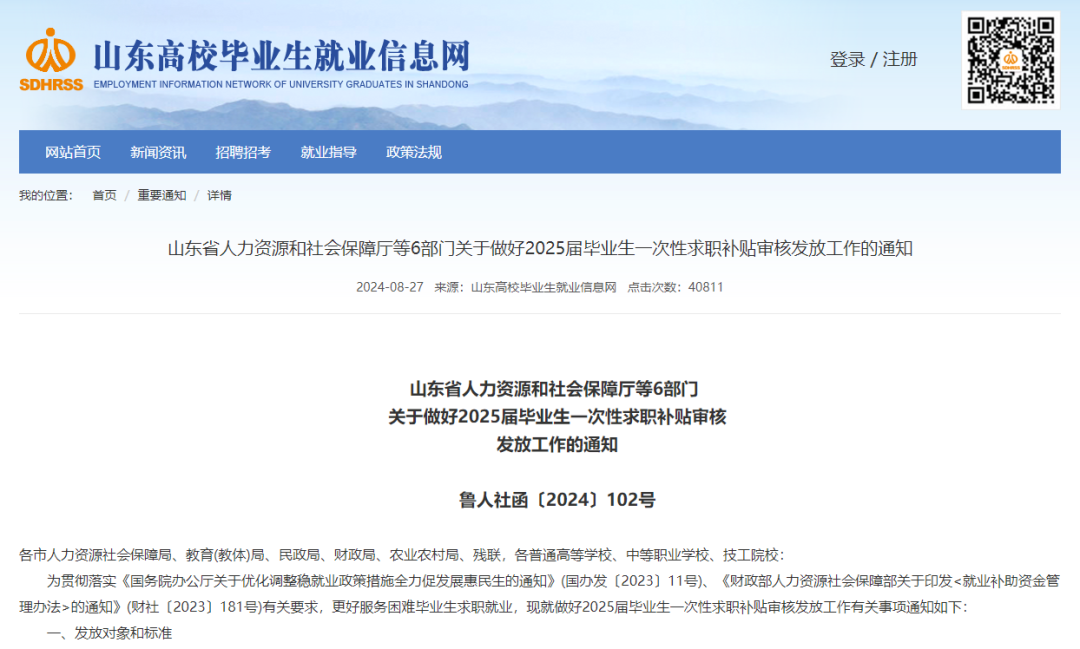Go to 就业指导 navigation item
Screen dimensions: 1080x649
(329, 152)
